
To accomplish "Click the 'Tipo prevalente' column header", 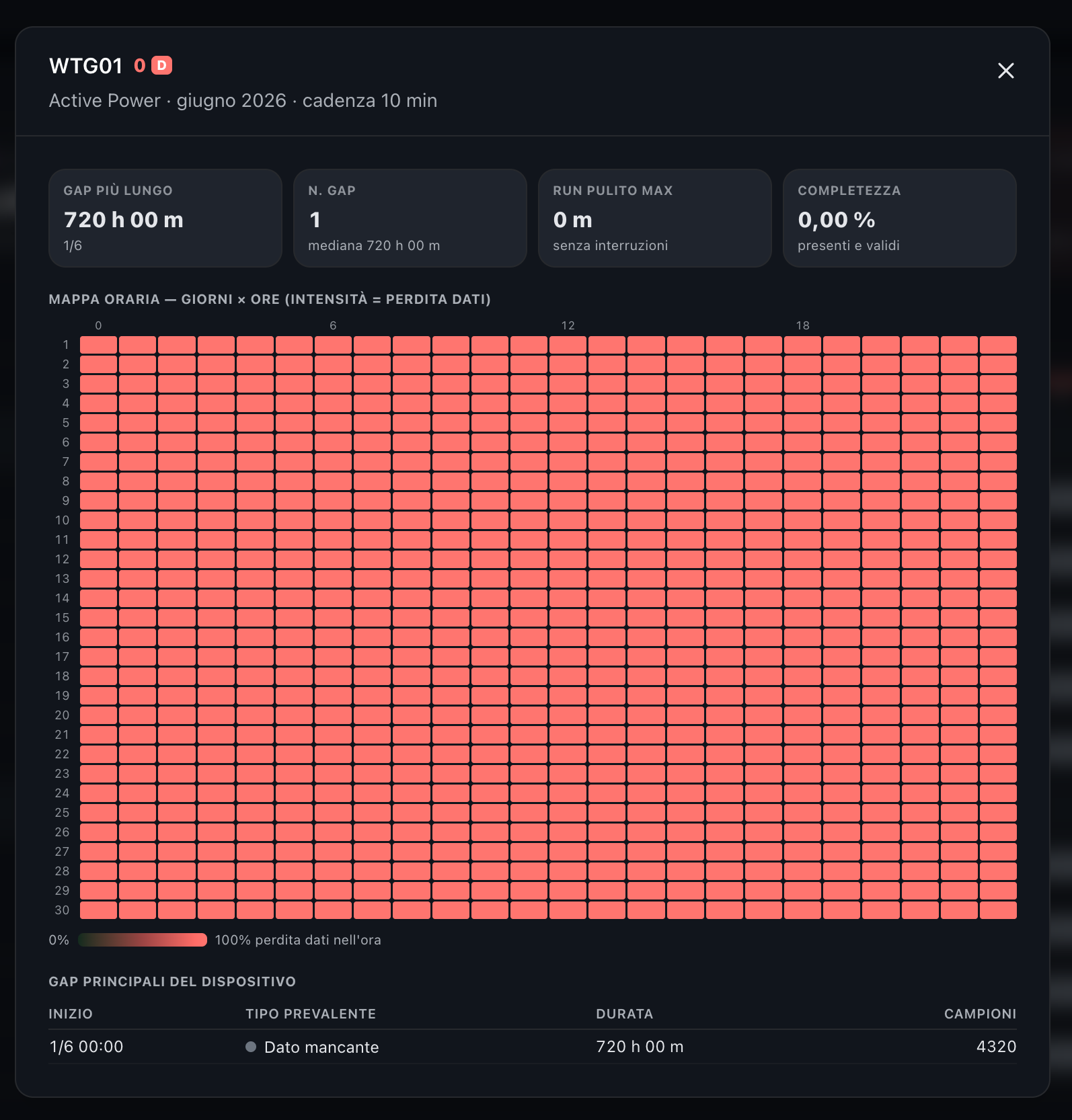I will [311, 1014].
